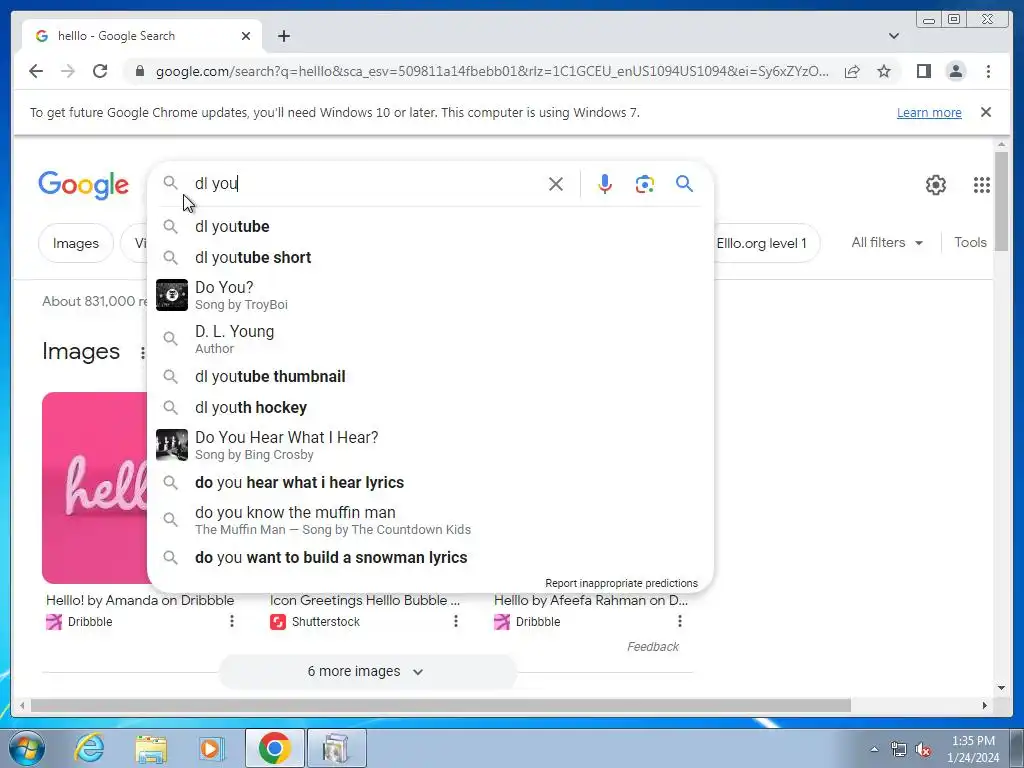Image resolution: width=1024 pixels, height=768 pixels.
Task: Choose 'Do You?' song by TroyBoi
Action: point(430,295)
